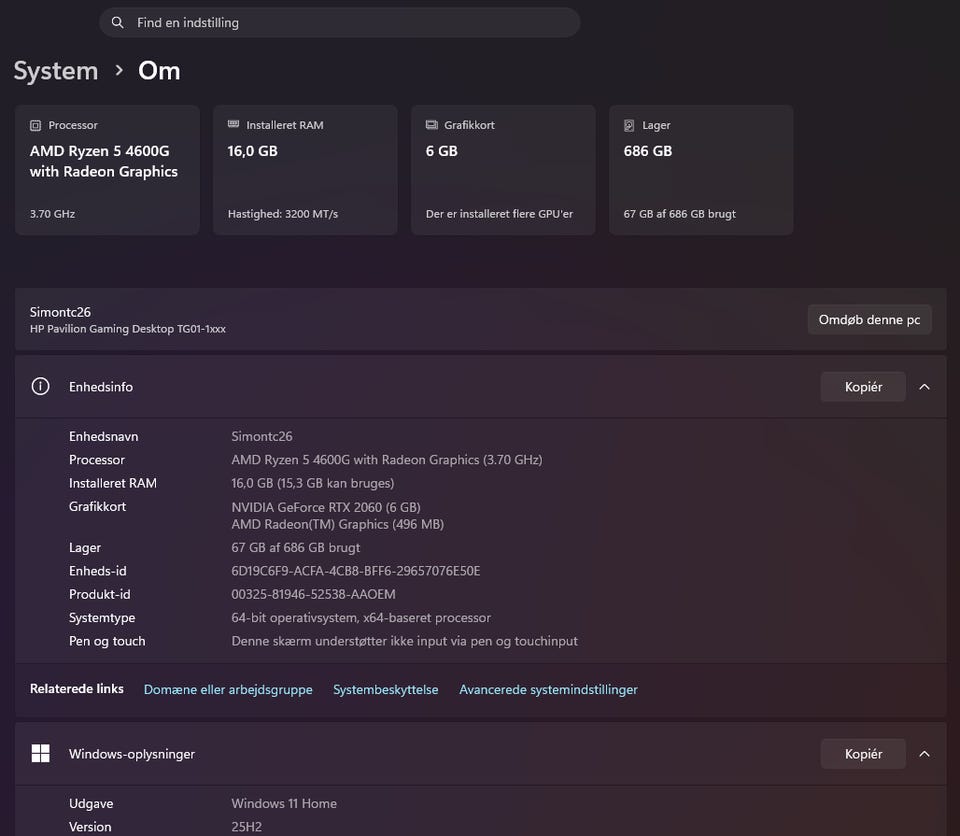Click the Installeret RAM memory icon
This screenshot has width=960, height=836.
[x=233, y=124]
